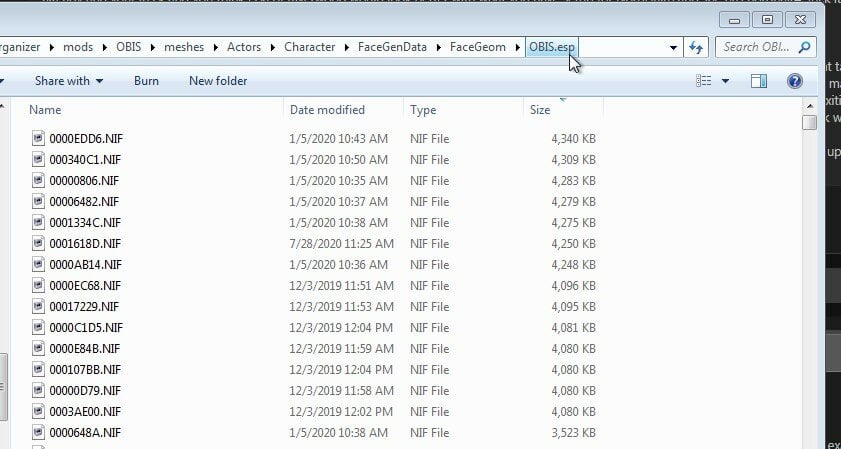Click the 0000EC68.NIF file icon
Screen dimensions: 841x449
[38, 285]
